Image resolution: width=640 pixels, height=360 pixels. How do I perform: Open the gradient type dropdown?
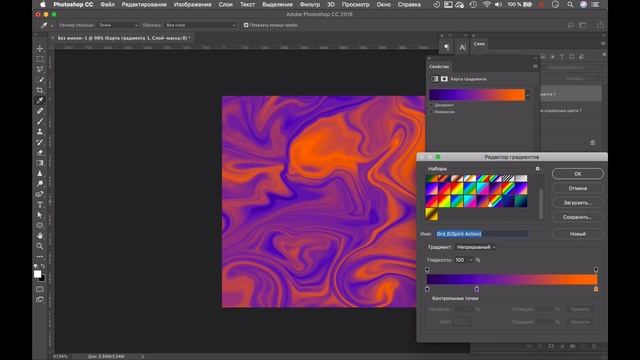click(x=476, y=247)
